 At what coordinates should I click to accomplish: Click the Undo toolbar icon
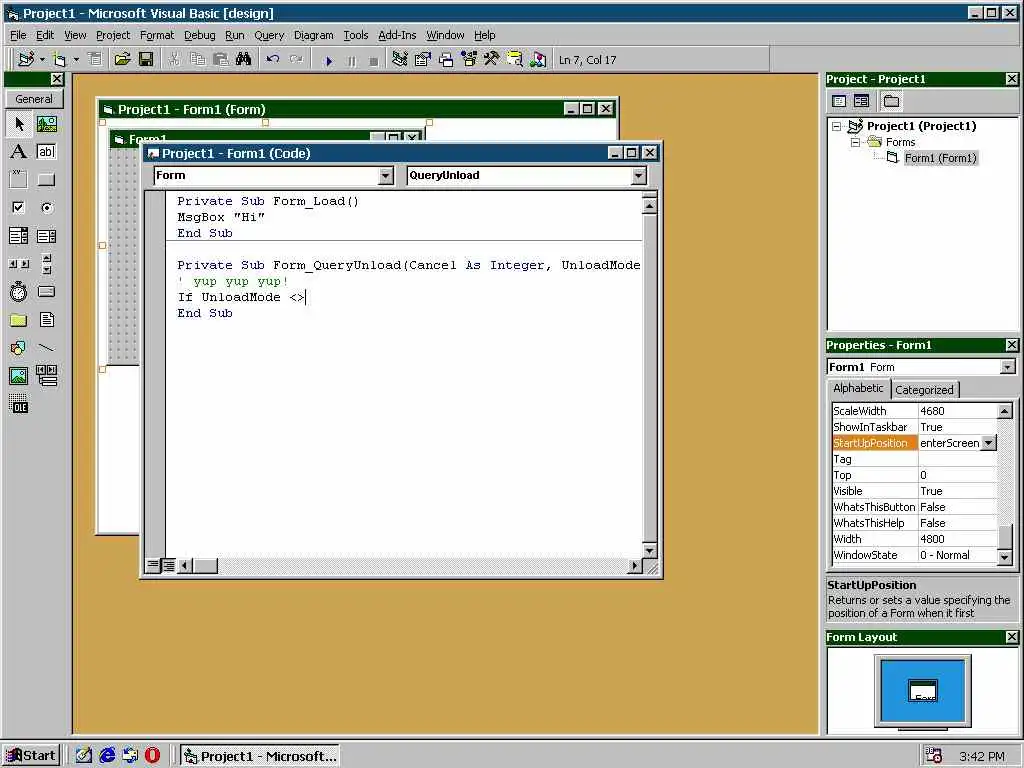272,59
